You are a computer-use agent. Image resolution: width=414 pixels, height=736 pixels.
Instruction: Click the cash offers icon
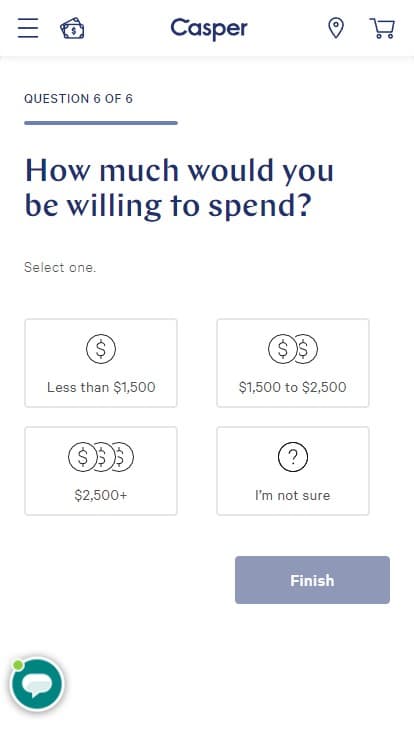coord(72,28)
